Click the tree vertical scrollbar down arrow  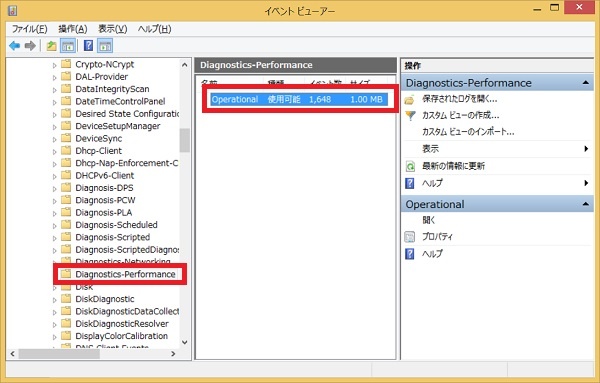184,342
